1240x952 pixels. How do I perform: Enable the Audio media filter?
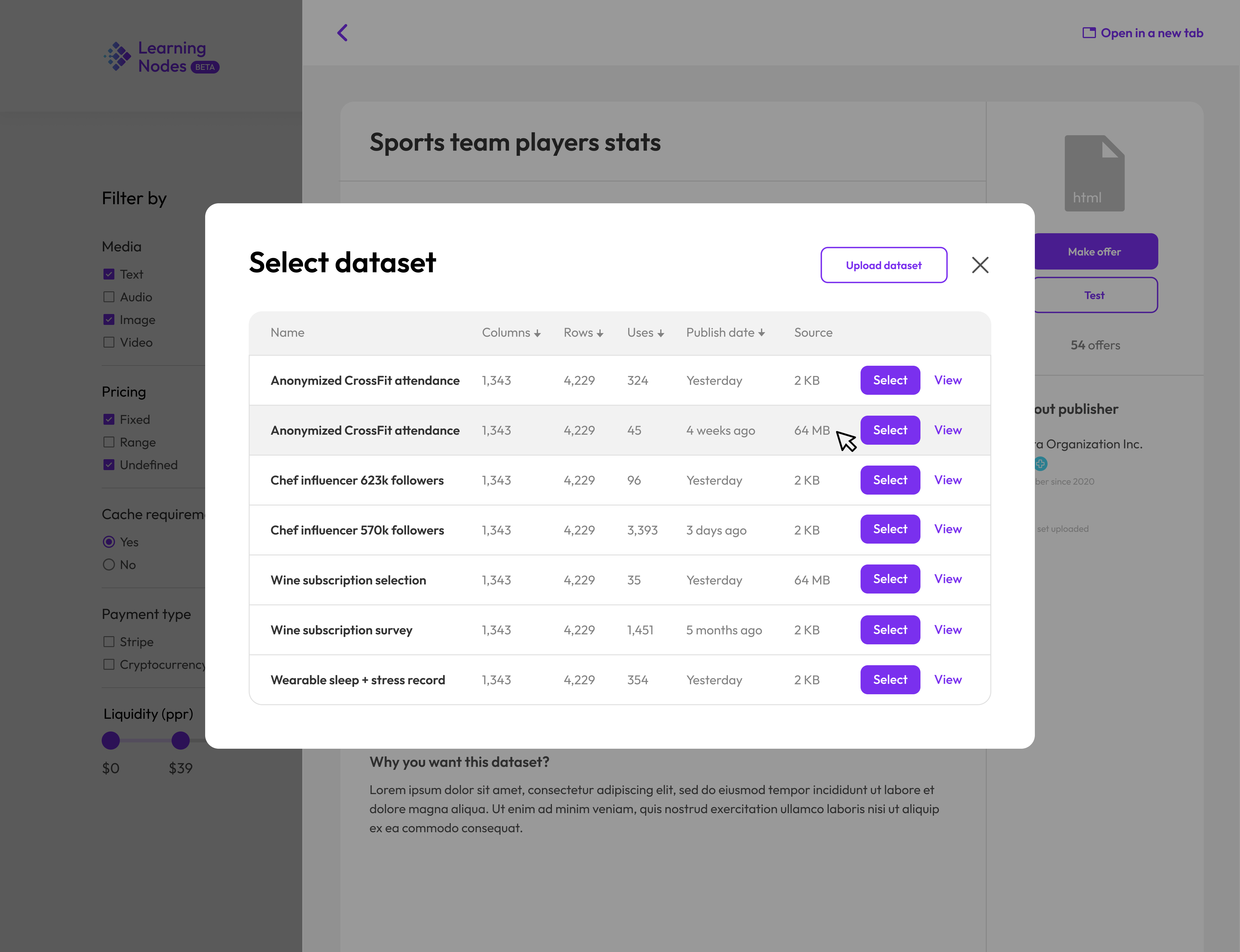[x=108, y=296]
